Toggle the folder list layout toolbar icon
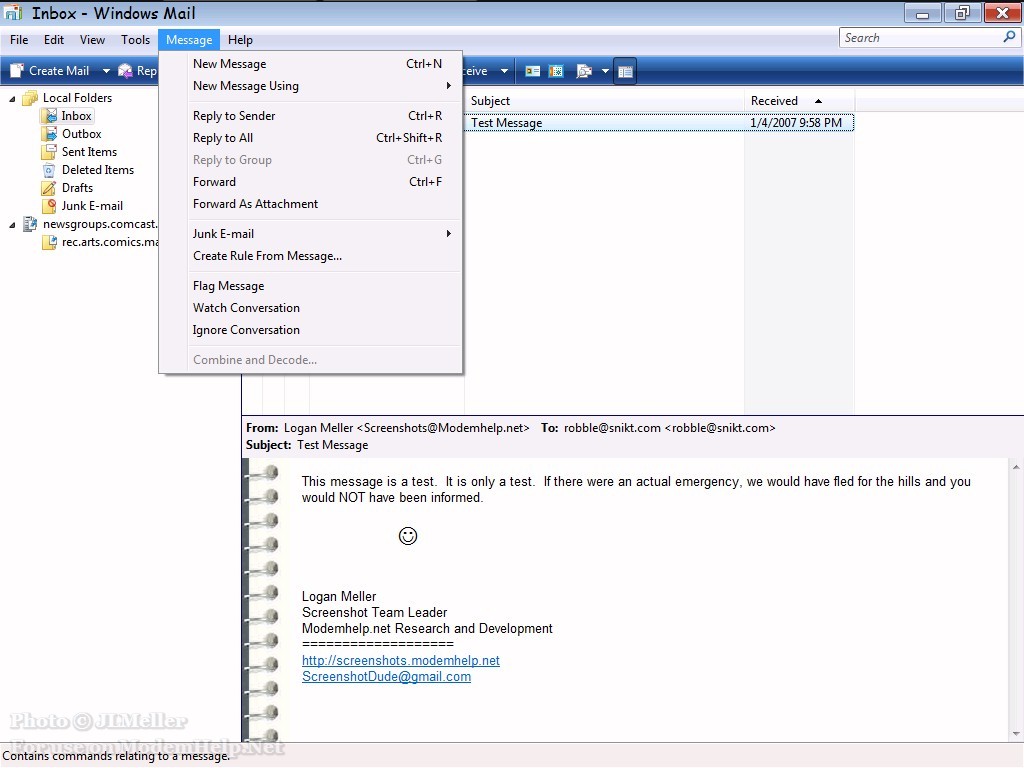1024x768 pixels. click(625, 71)
